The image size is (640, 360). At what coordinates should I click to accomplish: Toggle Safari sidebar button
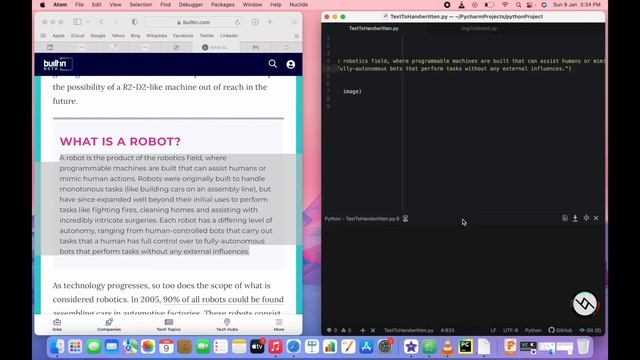[77, 22]
